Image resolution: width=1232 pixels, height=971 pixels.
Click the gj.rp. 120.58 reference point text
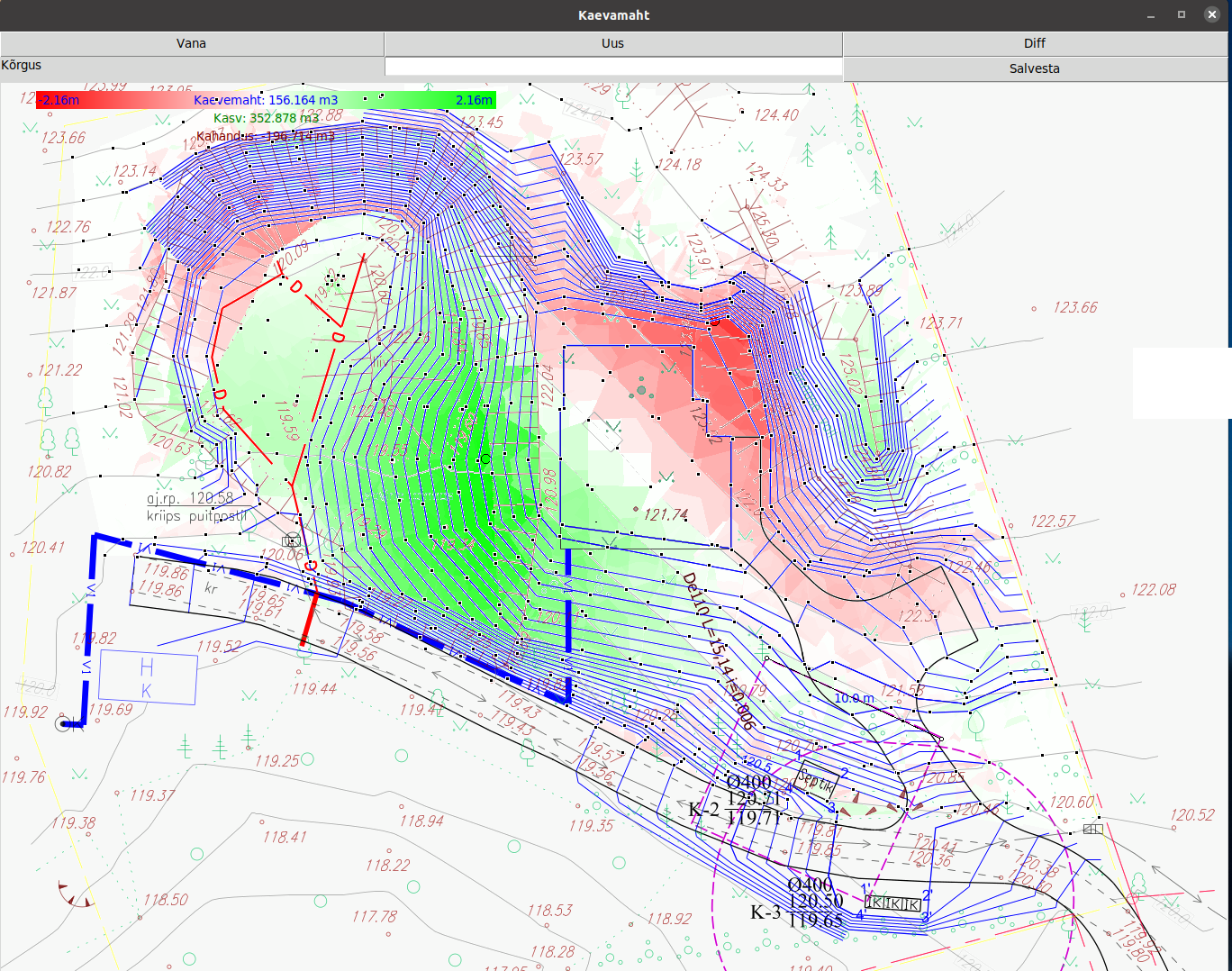coord(190,498)
